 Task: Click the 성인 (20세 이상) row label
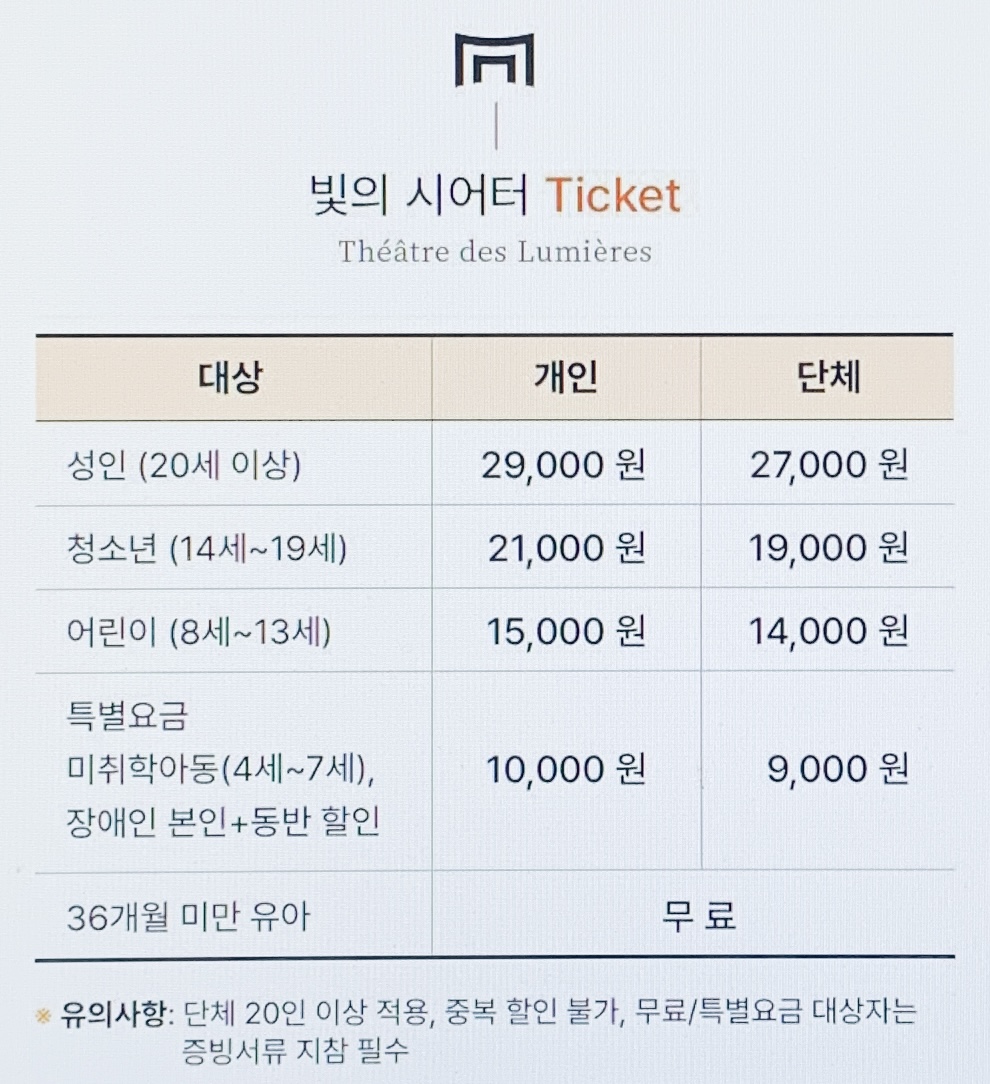pos(184,465)
